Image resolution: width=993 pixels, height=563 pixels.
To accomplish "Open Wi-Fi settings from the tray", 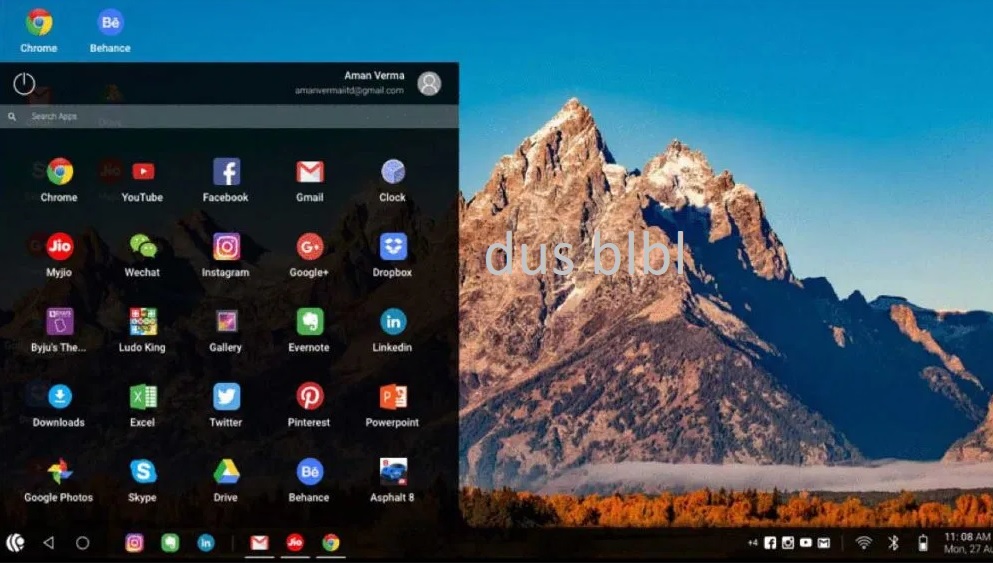I will (x=863, y=543).
